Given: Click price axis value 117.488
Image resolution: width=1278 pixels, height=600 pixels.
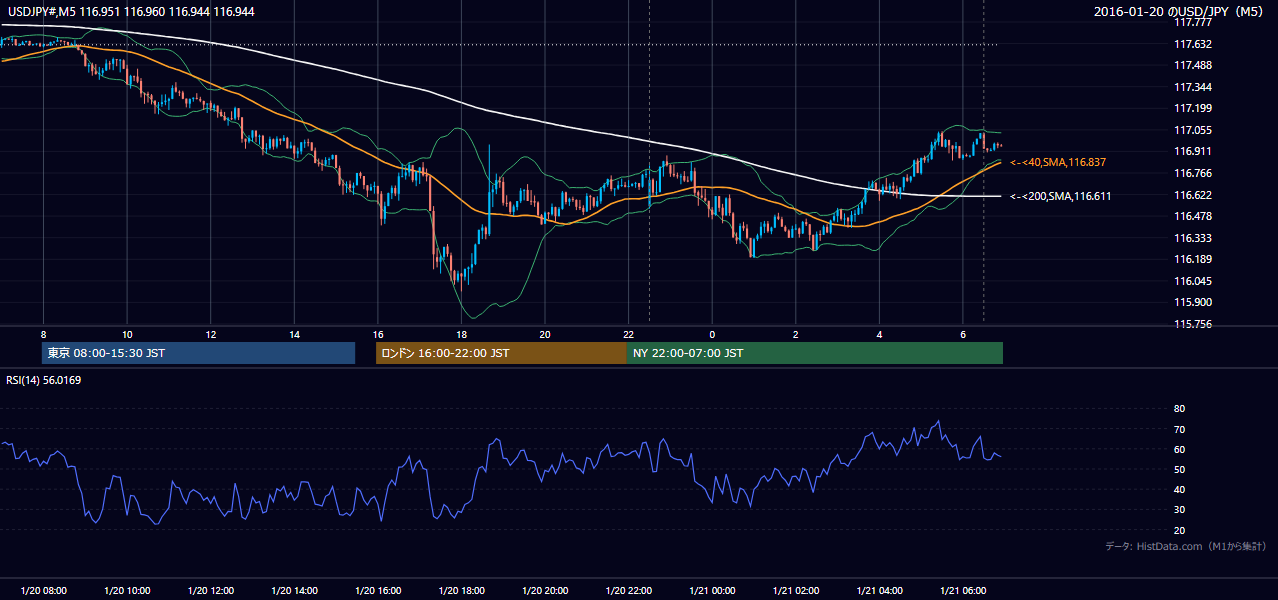Looking at the screenshot, I should pos(1194,65).
